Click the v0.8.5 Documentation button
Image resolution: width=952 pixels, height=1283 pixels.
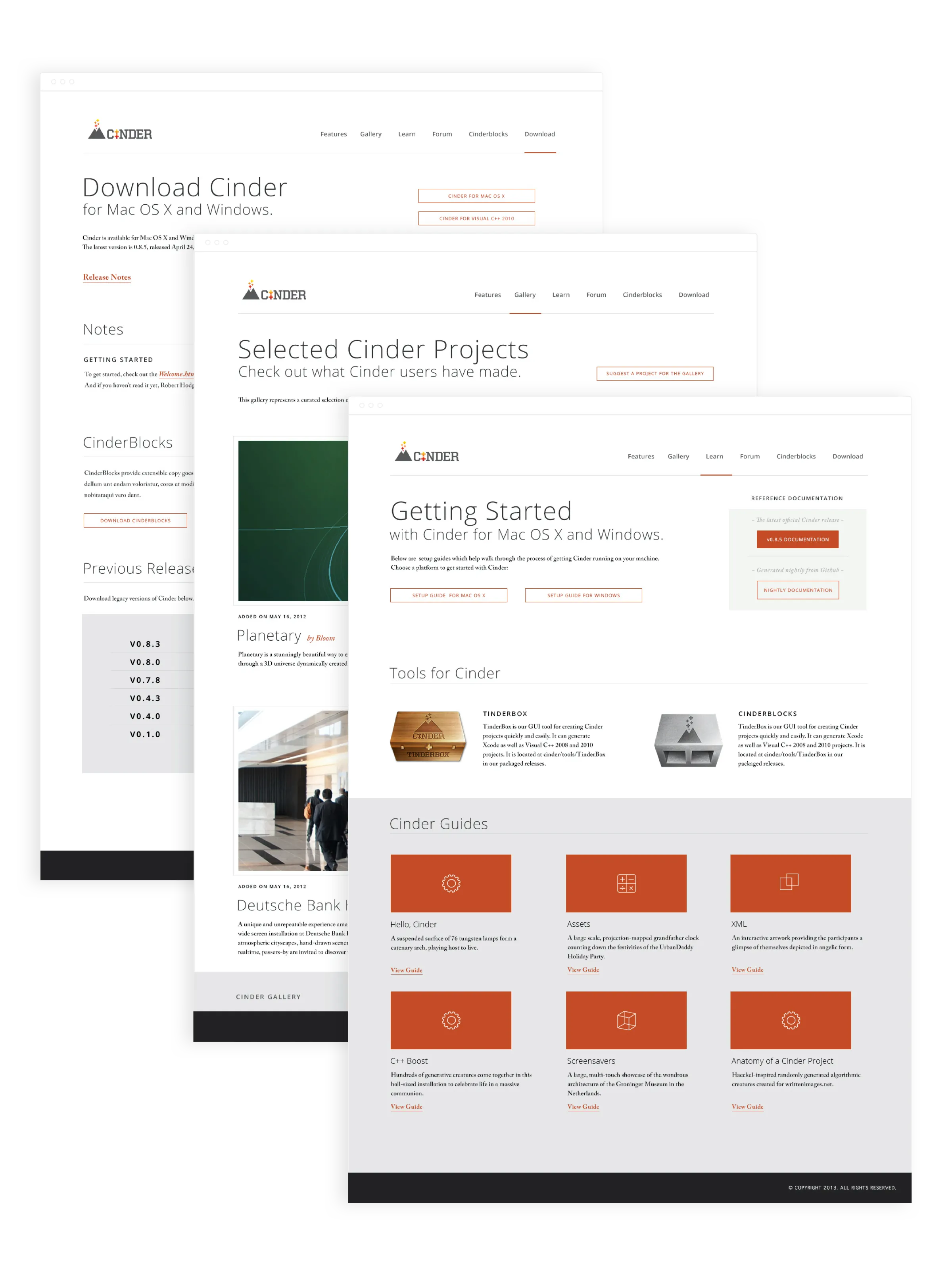pos(798,539)
